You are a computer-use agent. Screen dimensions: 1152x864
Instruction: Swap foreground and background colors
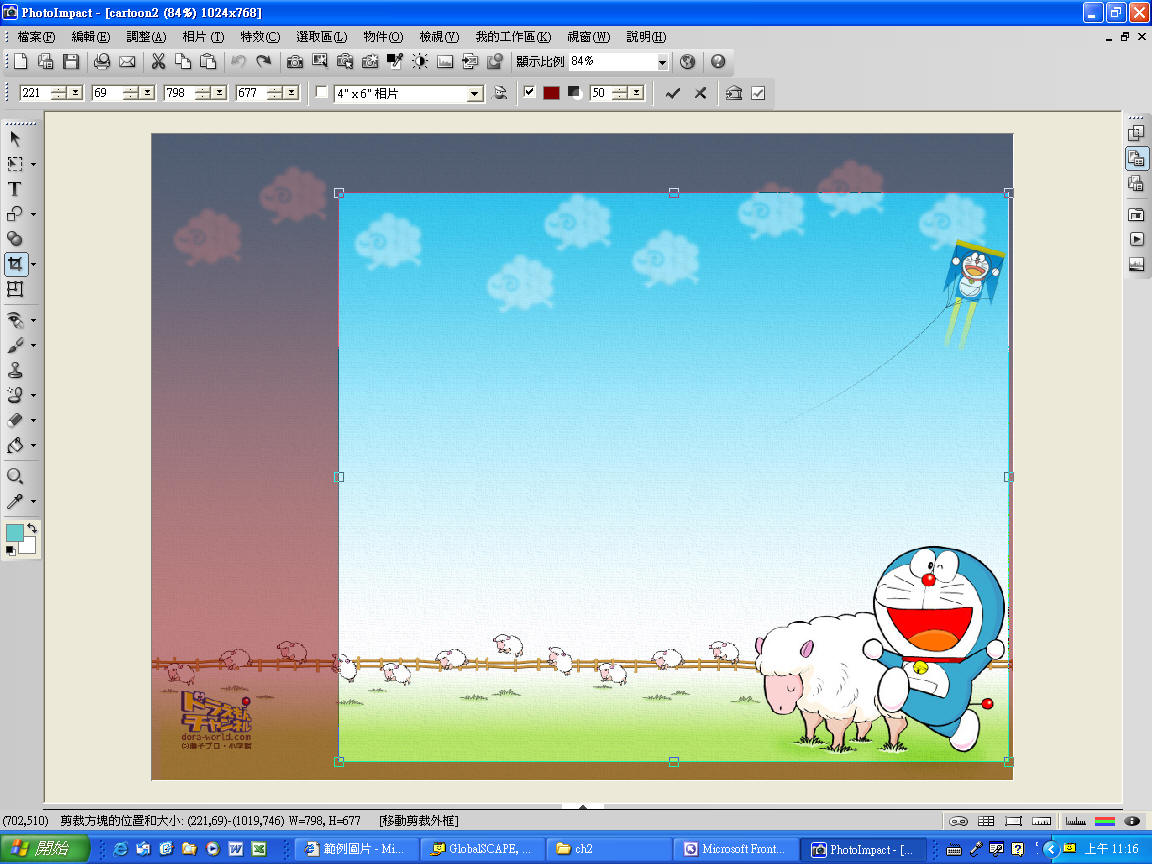click(x=32, y=528)
